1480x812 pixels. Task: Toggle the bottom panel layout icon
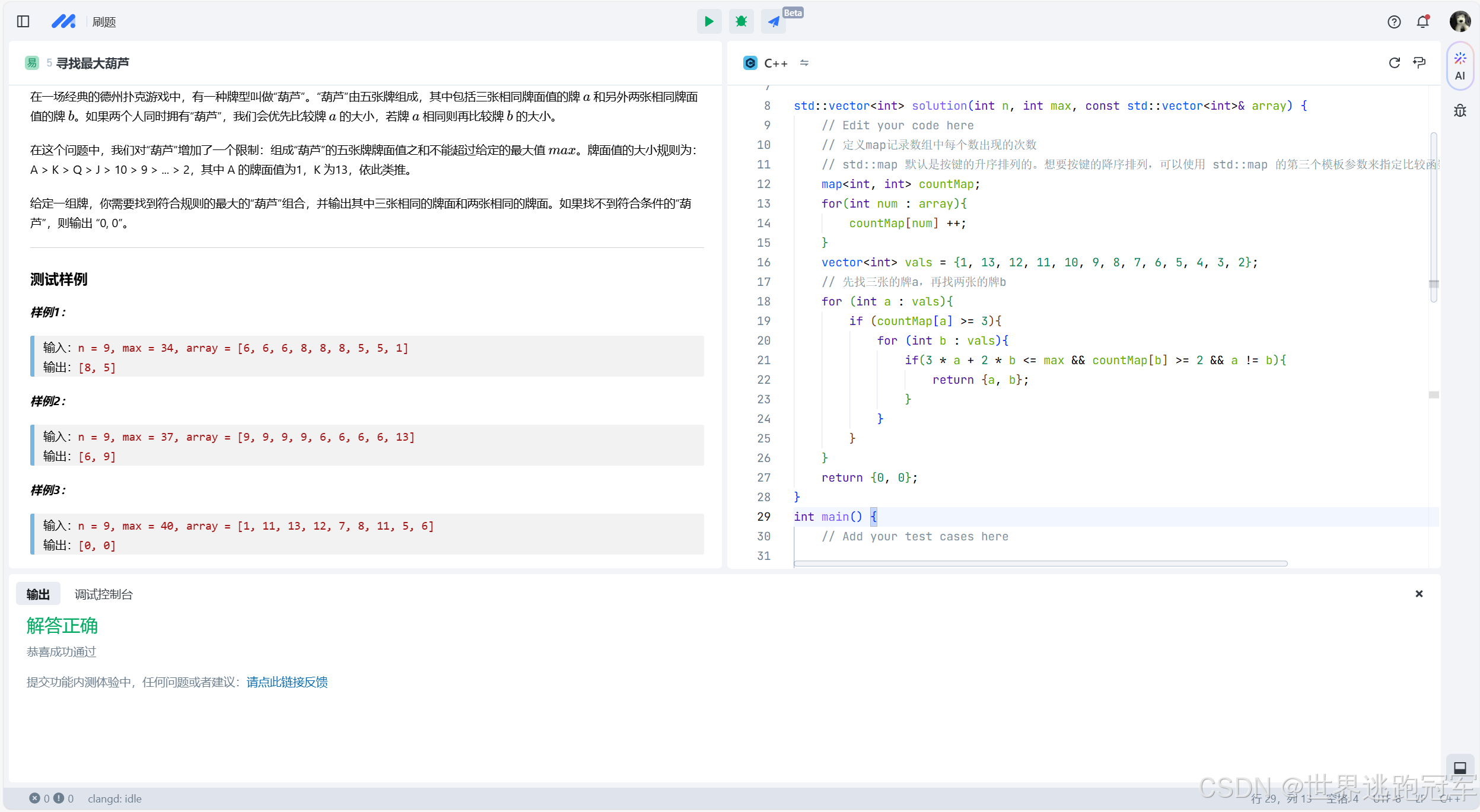1460,768
